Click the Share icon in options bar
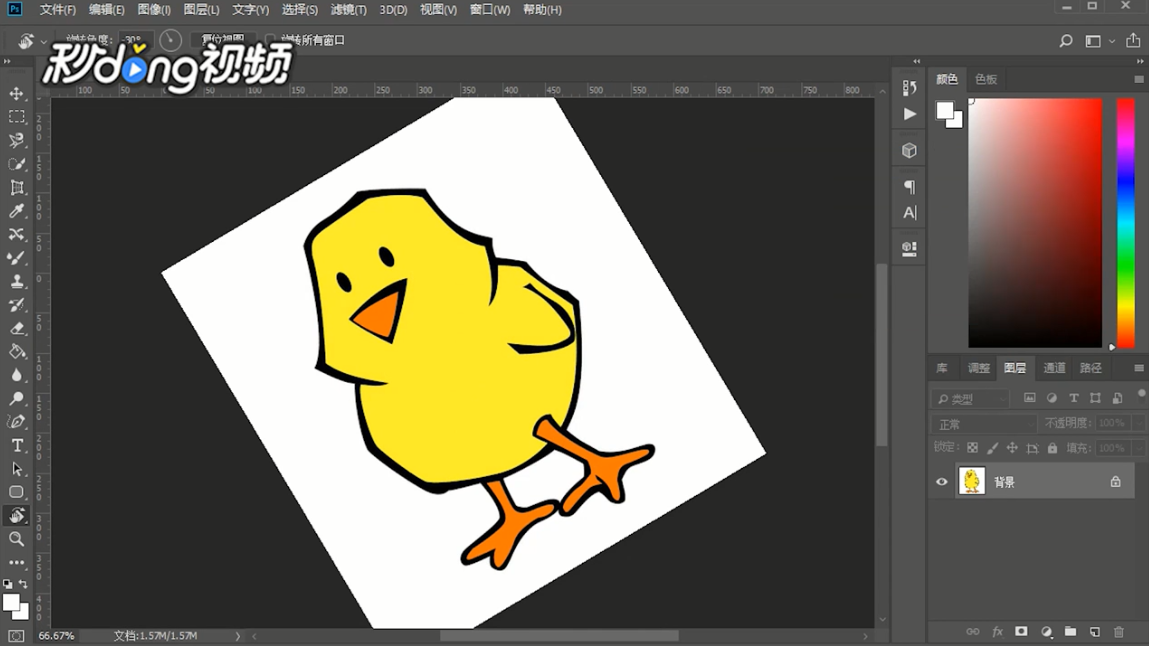The image size is (1149, 646). (1133, 40)
